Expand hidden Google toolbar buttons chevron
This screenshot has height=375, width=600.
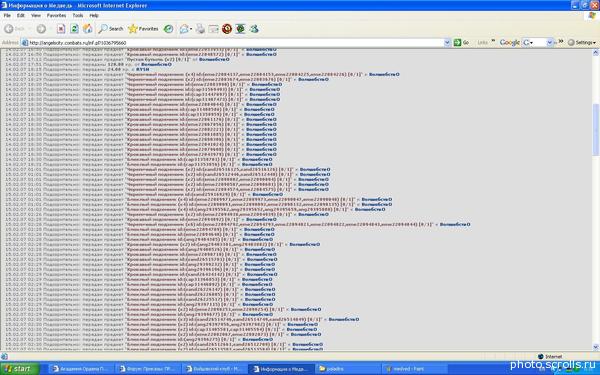(x=561, y=41)
